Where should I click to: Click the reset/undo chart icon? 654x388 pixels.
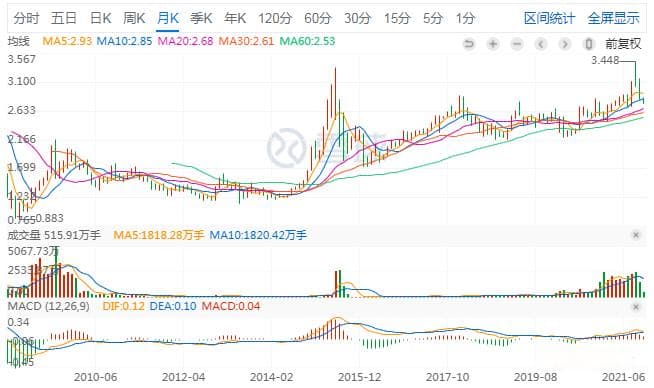469,44
